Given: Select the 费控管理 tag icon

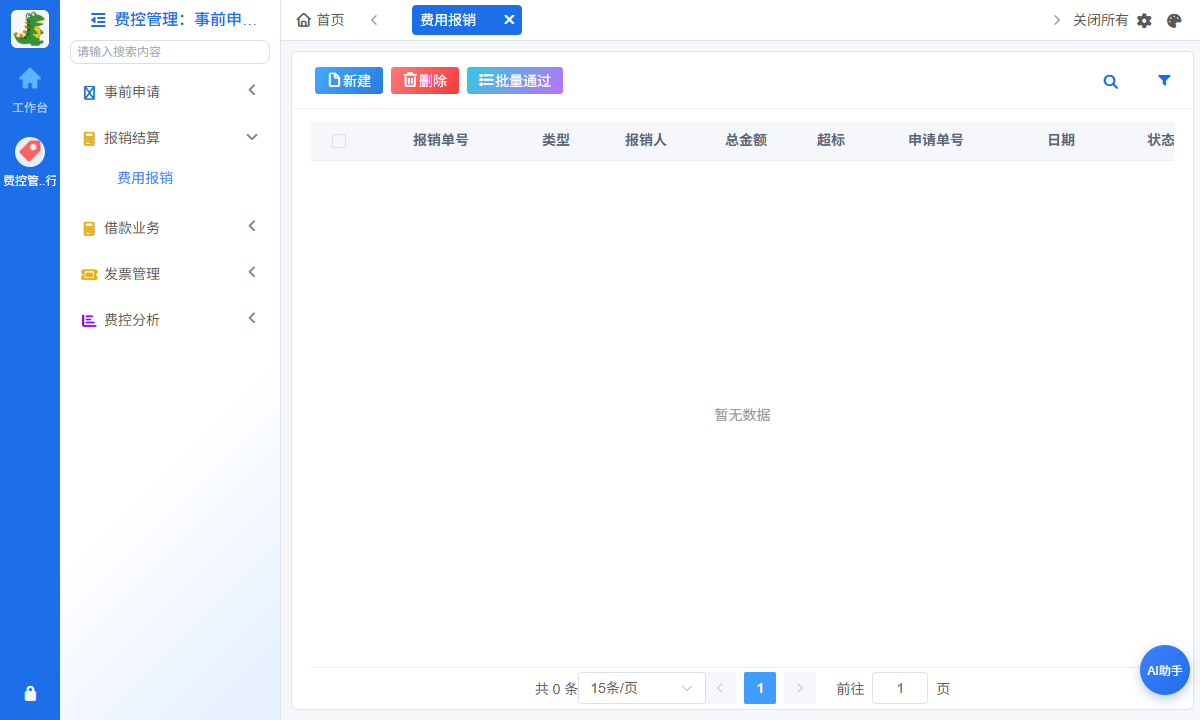Looking at the screenshot, I should (30, 152).
